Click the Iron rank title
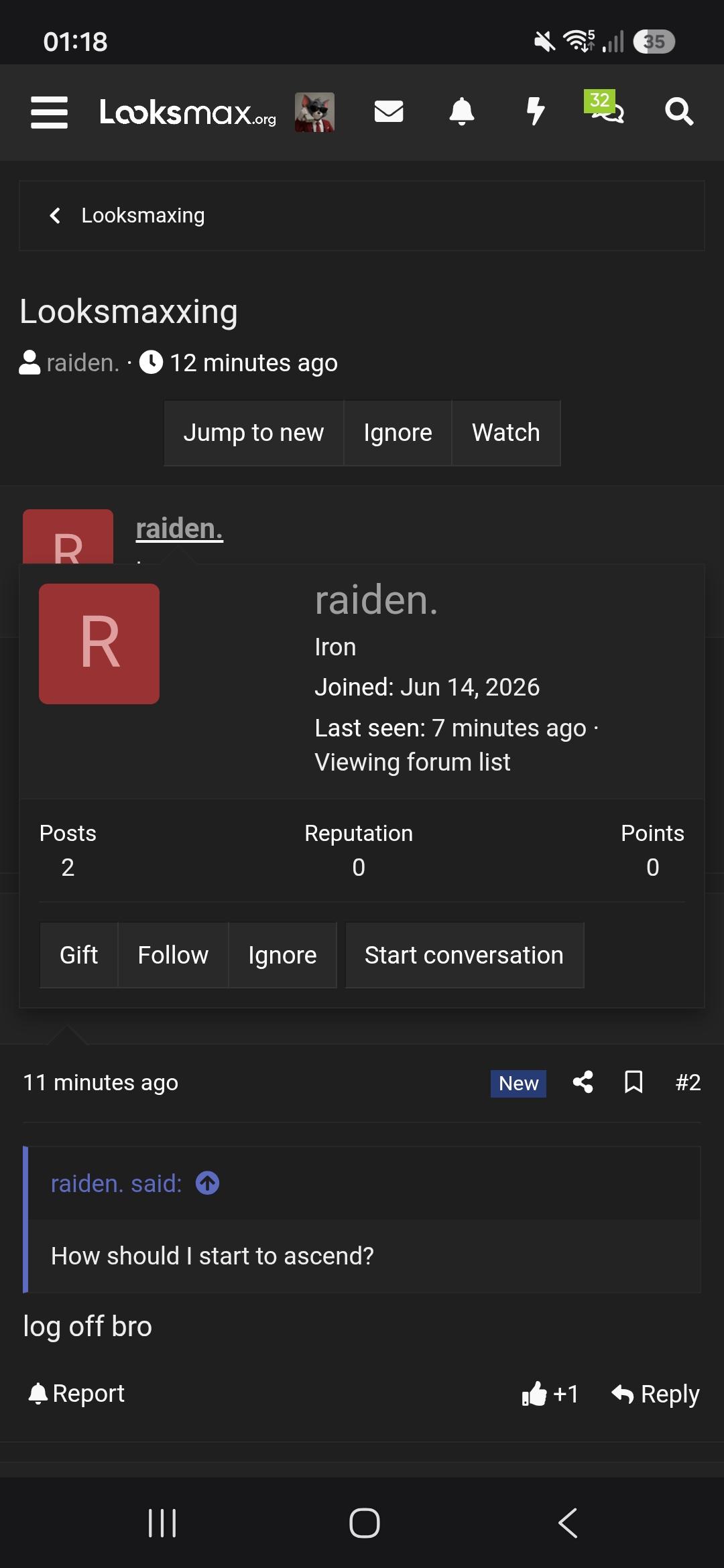This screenshot has width=724, height=1568. pyautogui.click(x=335, y=647)
